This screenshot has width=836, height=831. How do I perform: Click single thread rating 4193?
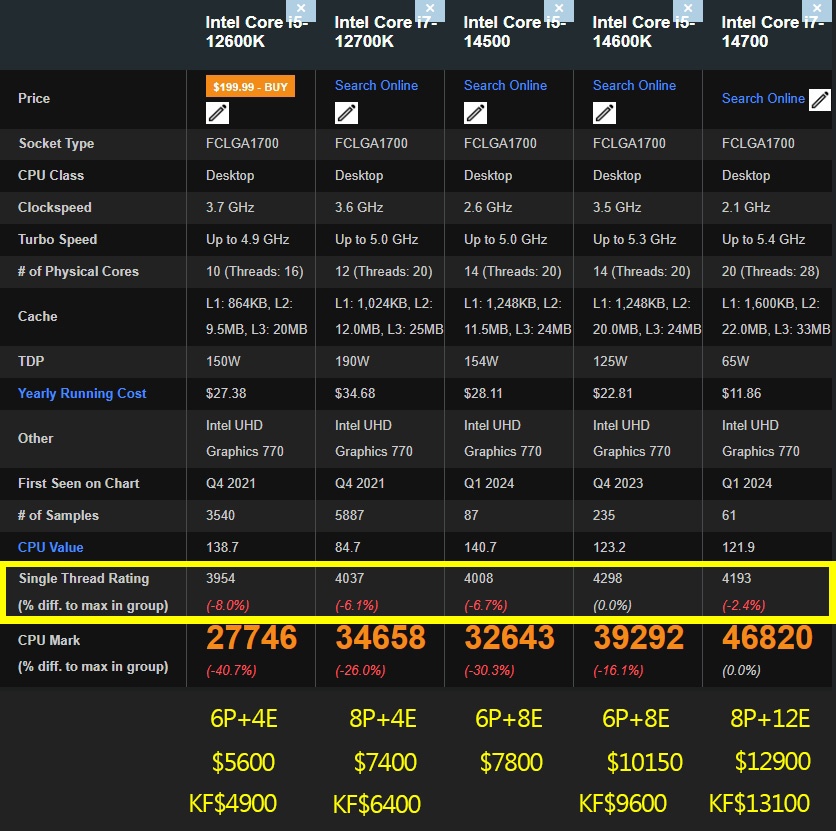737,578
